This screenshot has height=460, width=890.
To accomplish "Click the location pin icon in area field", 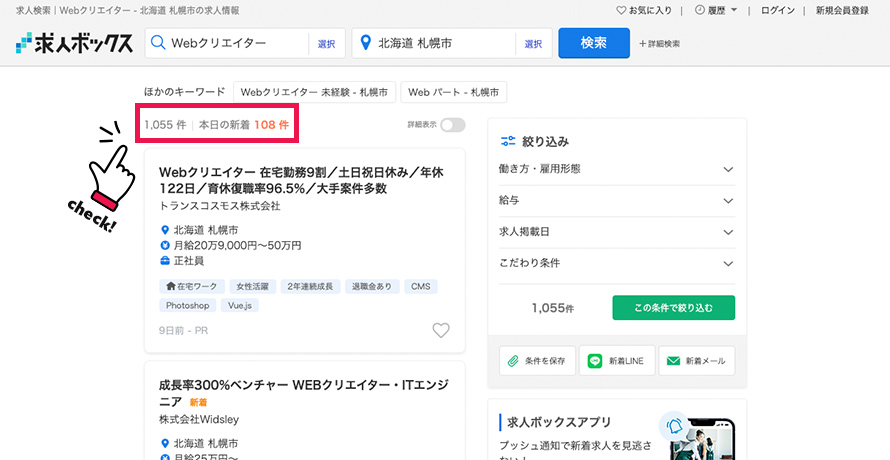I will click(366, 43).
